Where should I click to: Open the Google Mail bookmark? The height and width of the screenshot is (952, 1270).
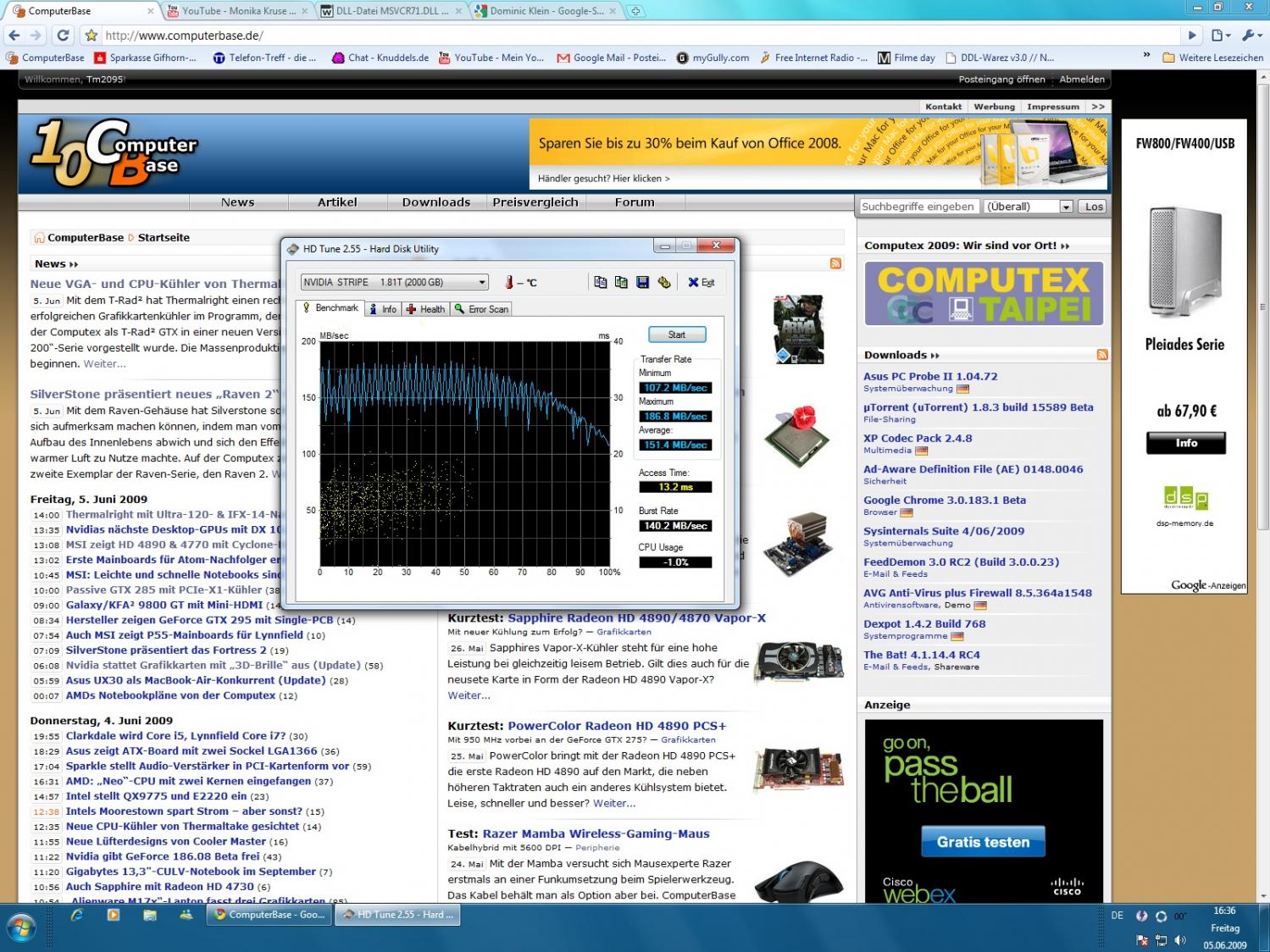[612, 58]
